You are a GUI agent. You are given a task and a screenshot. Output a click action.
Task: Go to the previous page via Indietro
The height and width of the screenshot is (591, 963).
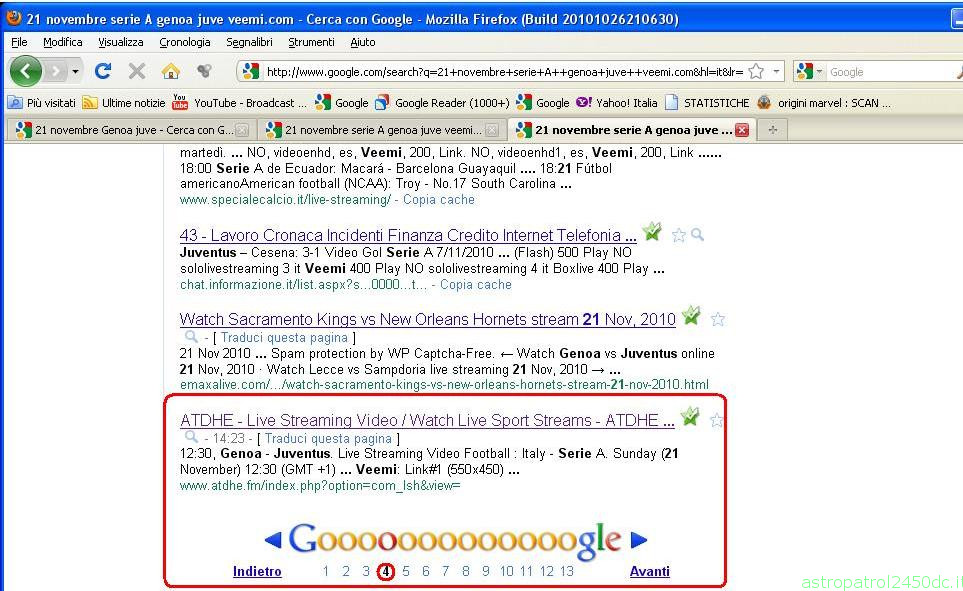tap(257, 571)
